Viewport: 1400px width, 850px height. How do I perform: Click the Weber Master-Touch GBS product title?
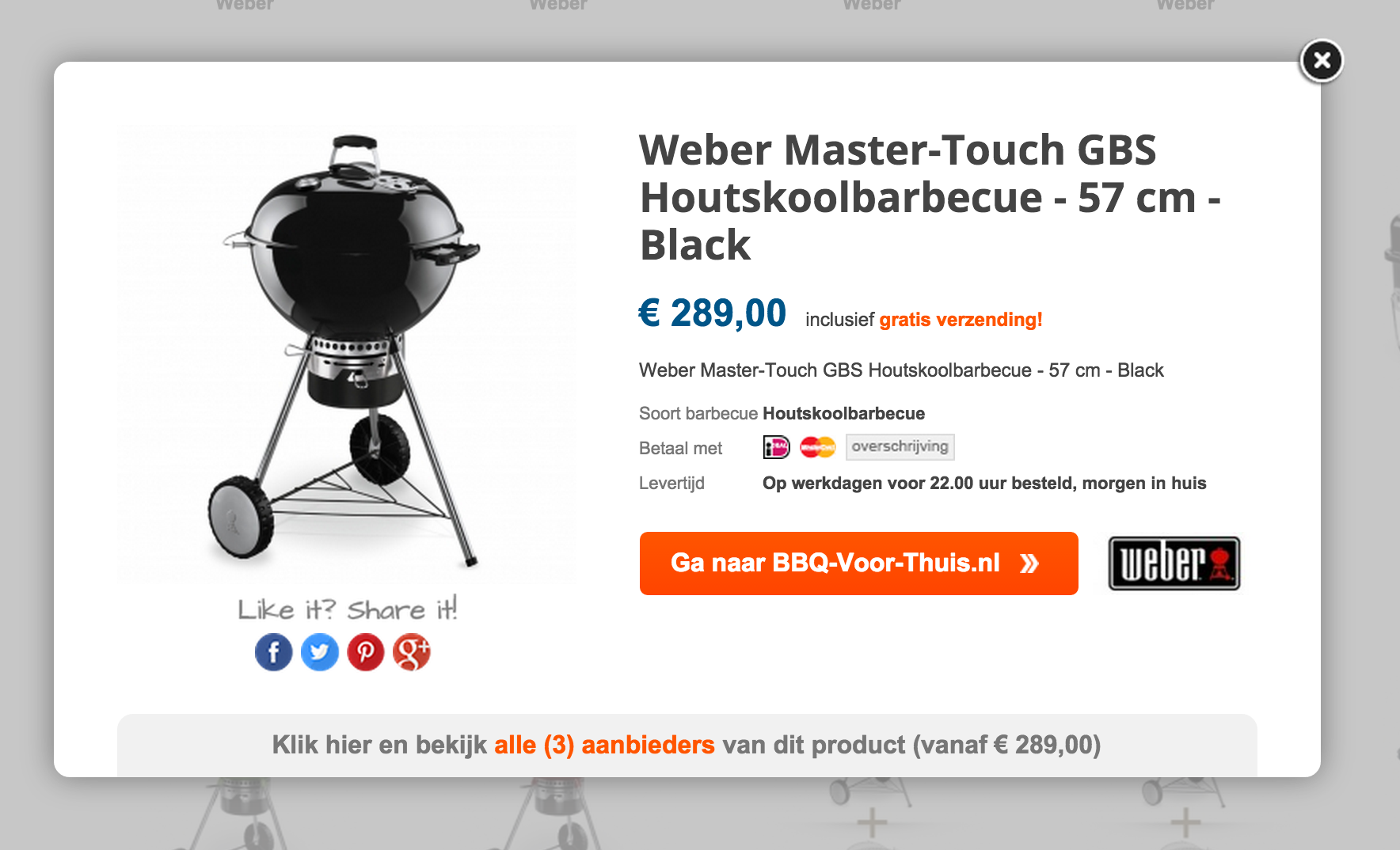coord(930,197)
